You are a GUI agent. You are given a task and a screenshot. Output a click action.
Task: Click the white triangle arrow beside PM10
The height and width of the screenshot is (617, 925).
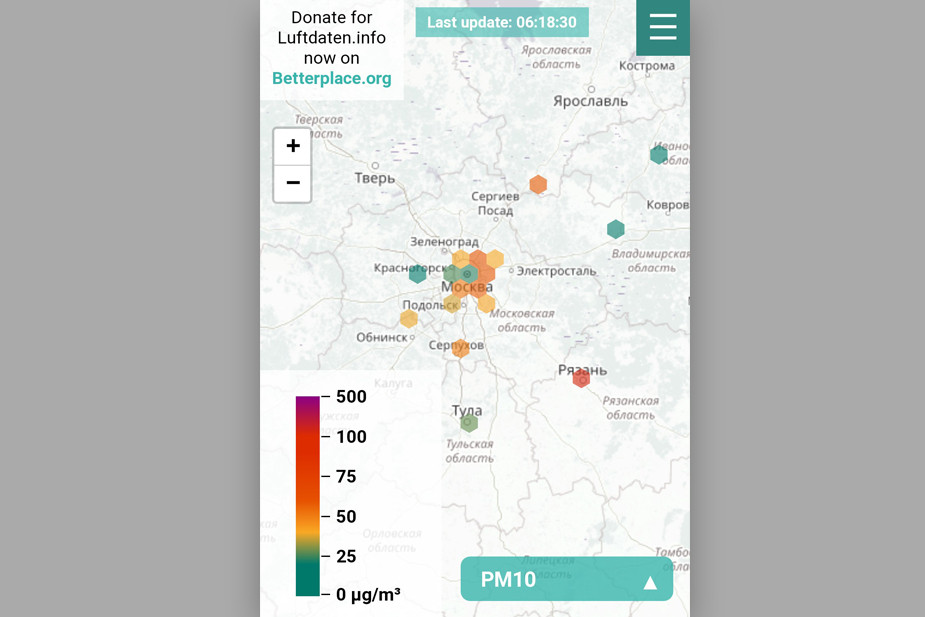pyautogui.click(x=650, y=582)
